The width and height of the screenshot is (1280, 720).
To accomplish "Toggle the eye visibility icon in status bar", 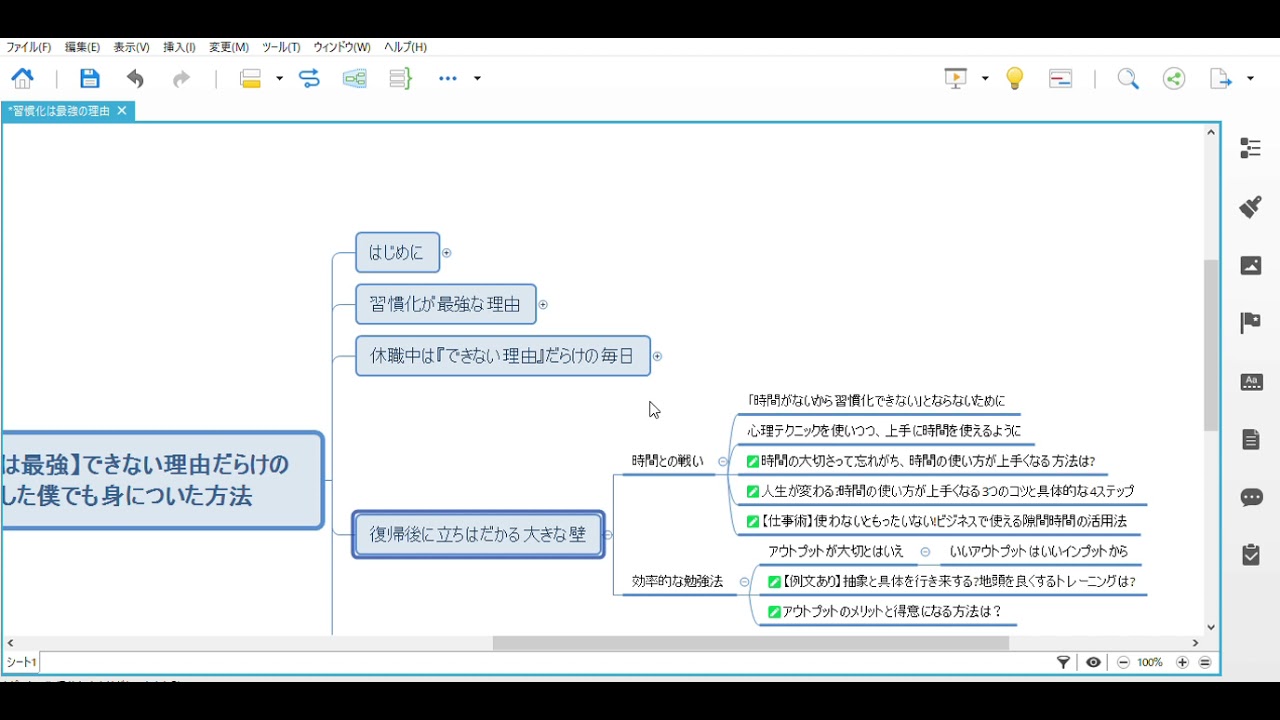I will 1093,662.
